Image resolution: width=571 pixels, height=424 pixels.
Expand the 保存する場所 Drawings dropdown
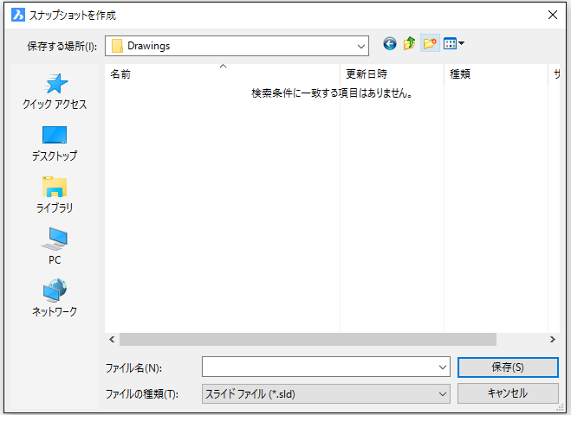(x=237, y=46)
